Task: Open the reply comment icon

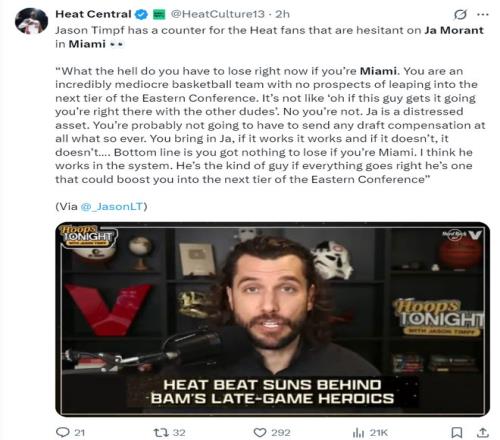Action: [x=62, y=432]
